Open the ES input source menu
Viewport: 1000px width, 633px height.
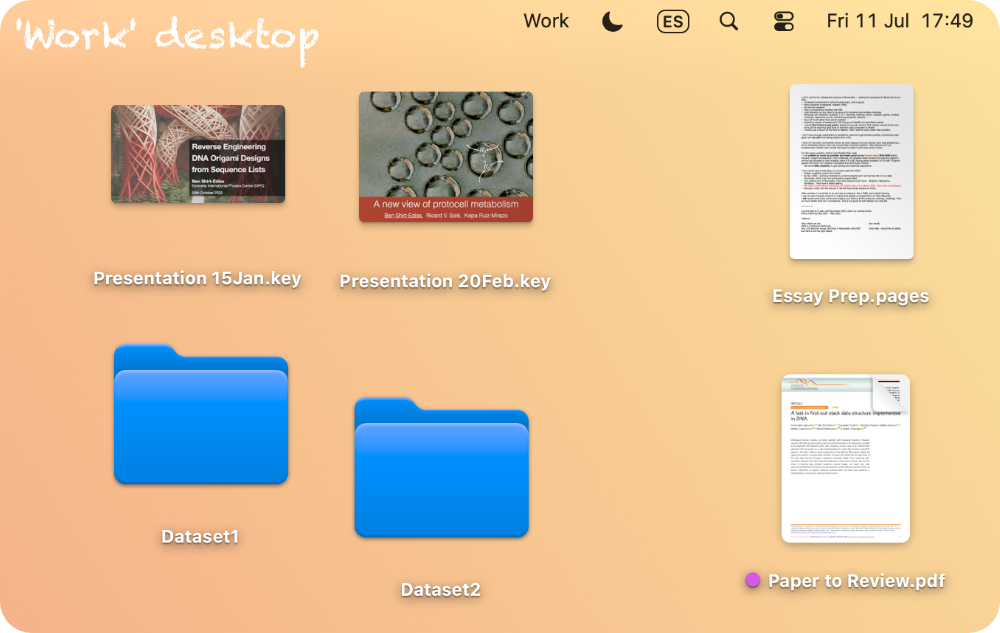pyautogui.click(x=673, y=22)
